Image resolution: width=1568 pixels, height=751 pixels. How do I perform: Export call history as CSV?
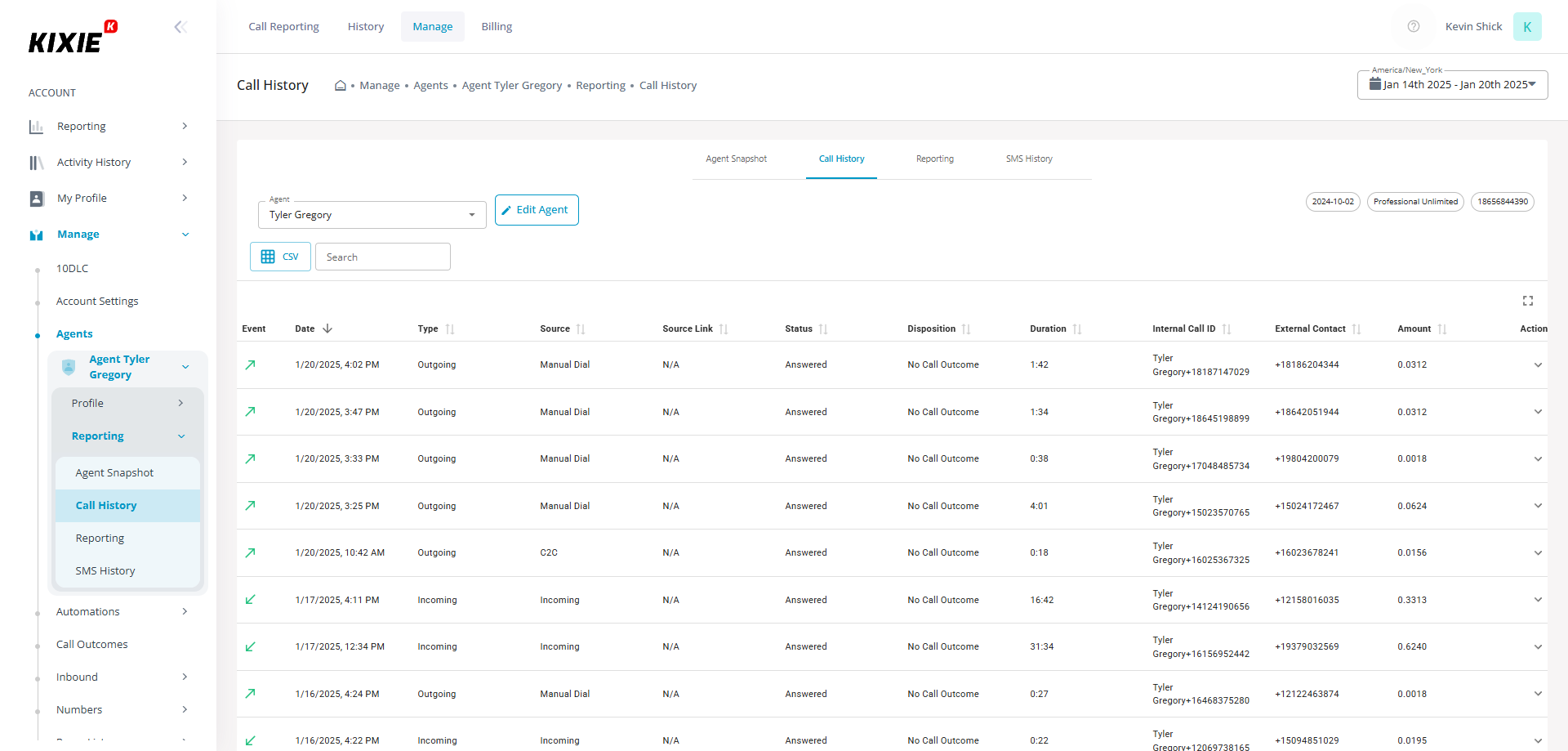point(280,257)
